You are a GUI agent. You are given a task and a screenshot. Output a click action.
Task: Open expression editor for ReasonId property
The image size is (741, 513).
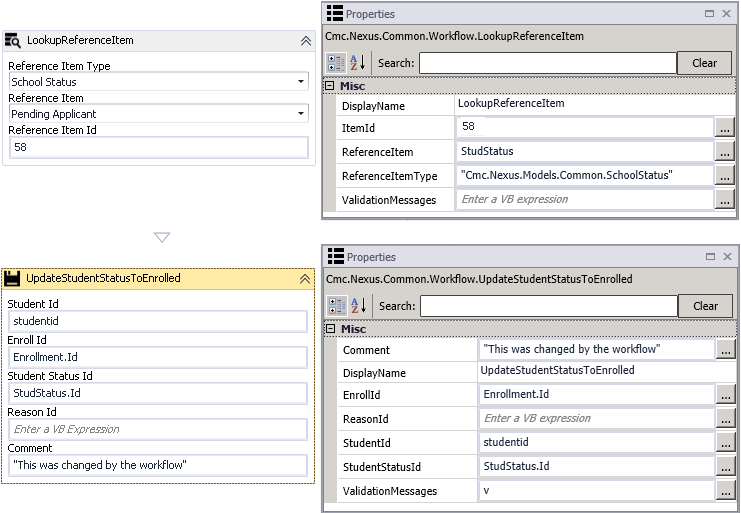725,419
